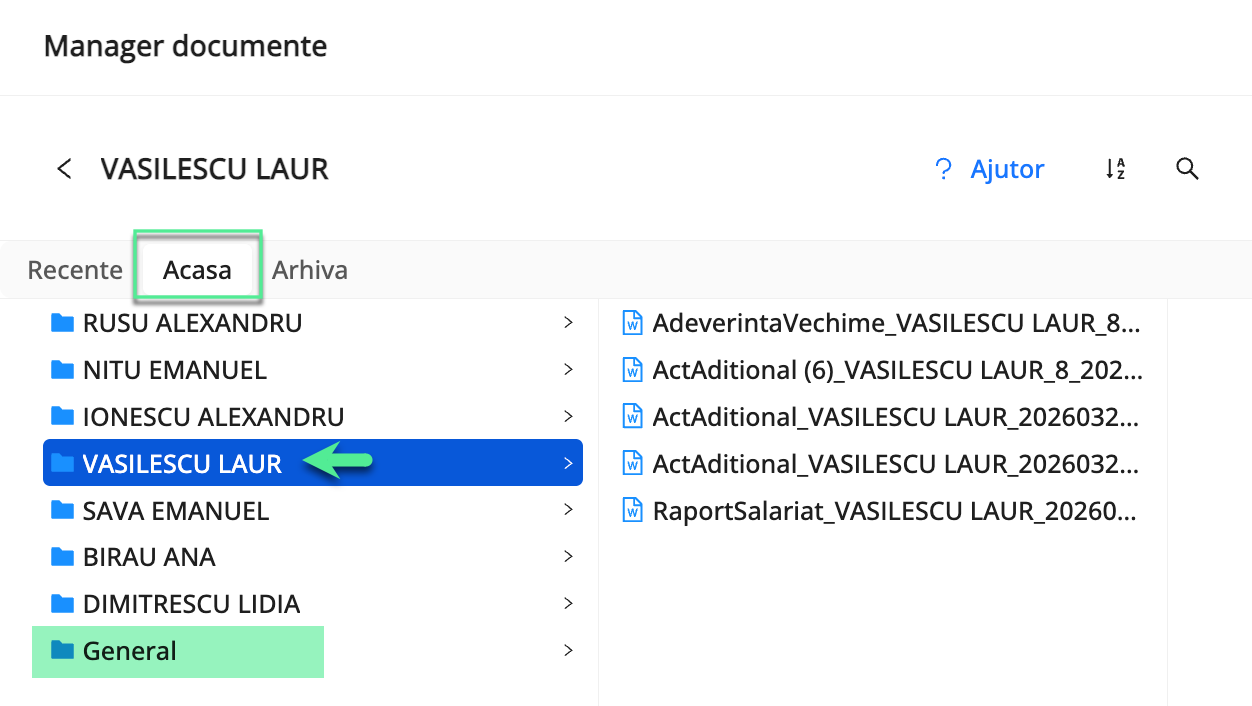Viewport: 1252px width, 706px height.
Task: Click the AdeverintaVechime document Word icon
Action: [x=632, y=323]
